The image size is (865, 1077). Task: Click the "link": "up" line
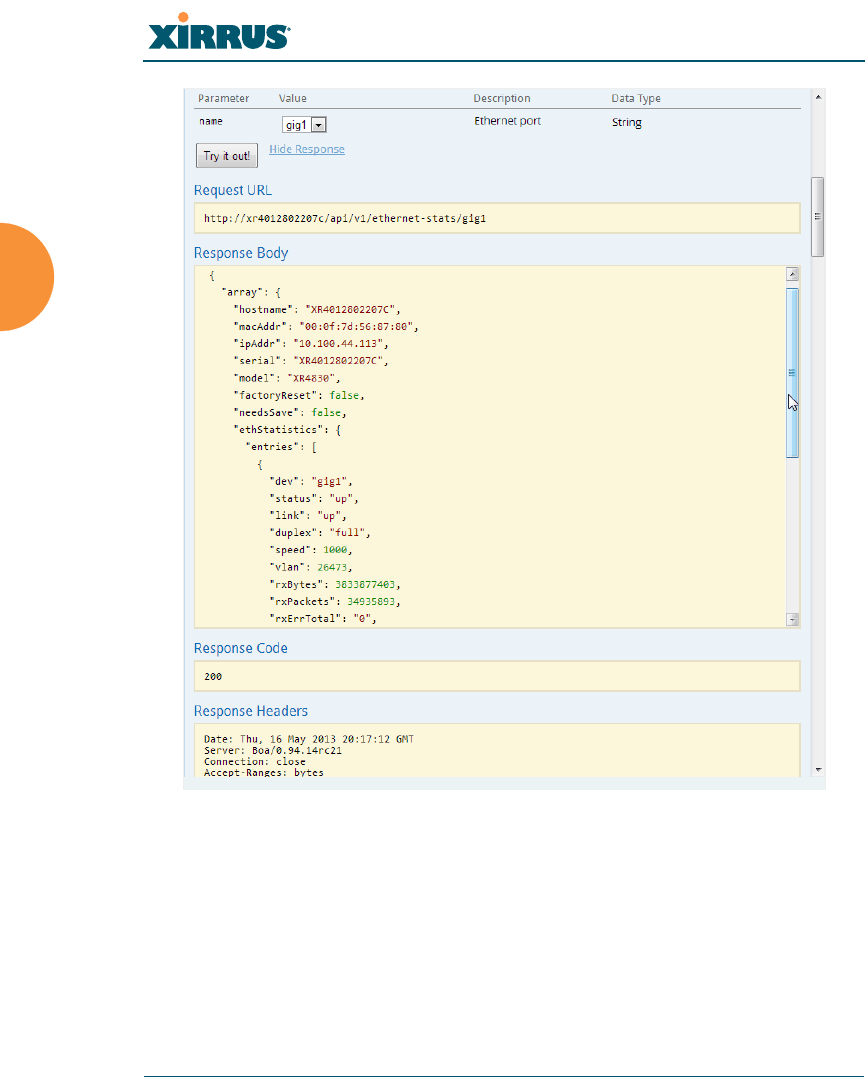[308, 515]
